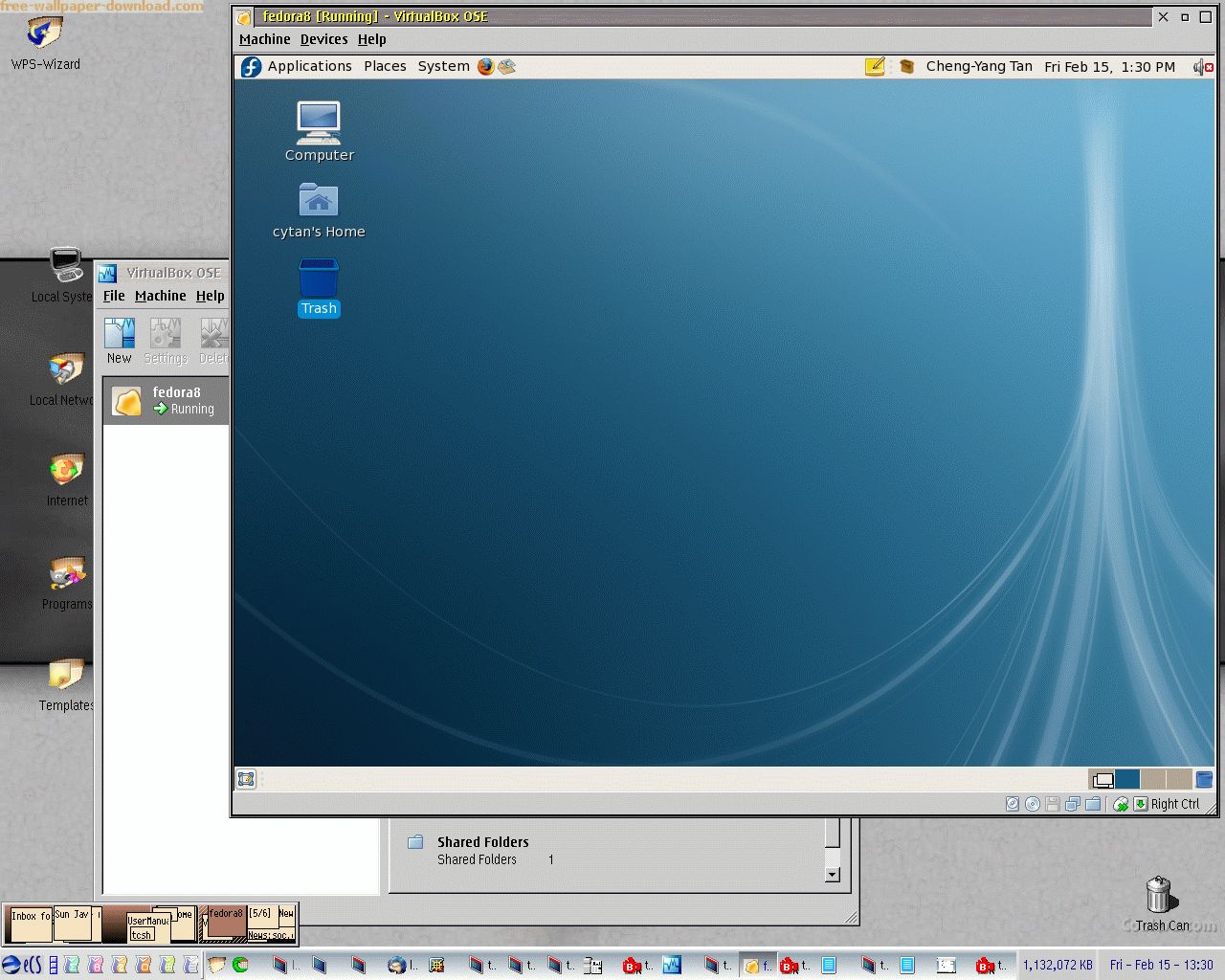
Task: Click the eCS start button on taskbar
Action: [x=20, y=965]
